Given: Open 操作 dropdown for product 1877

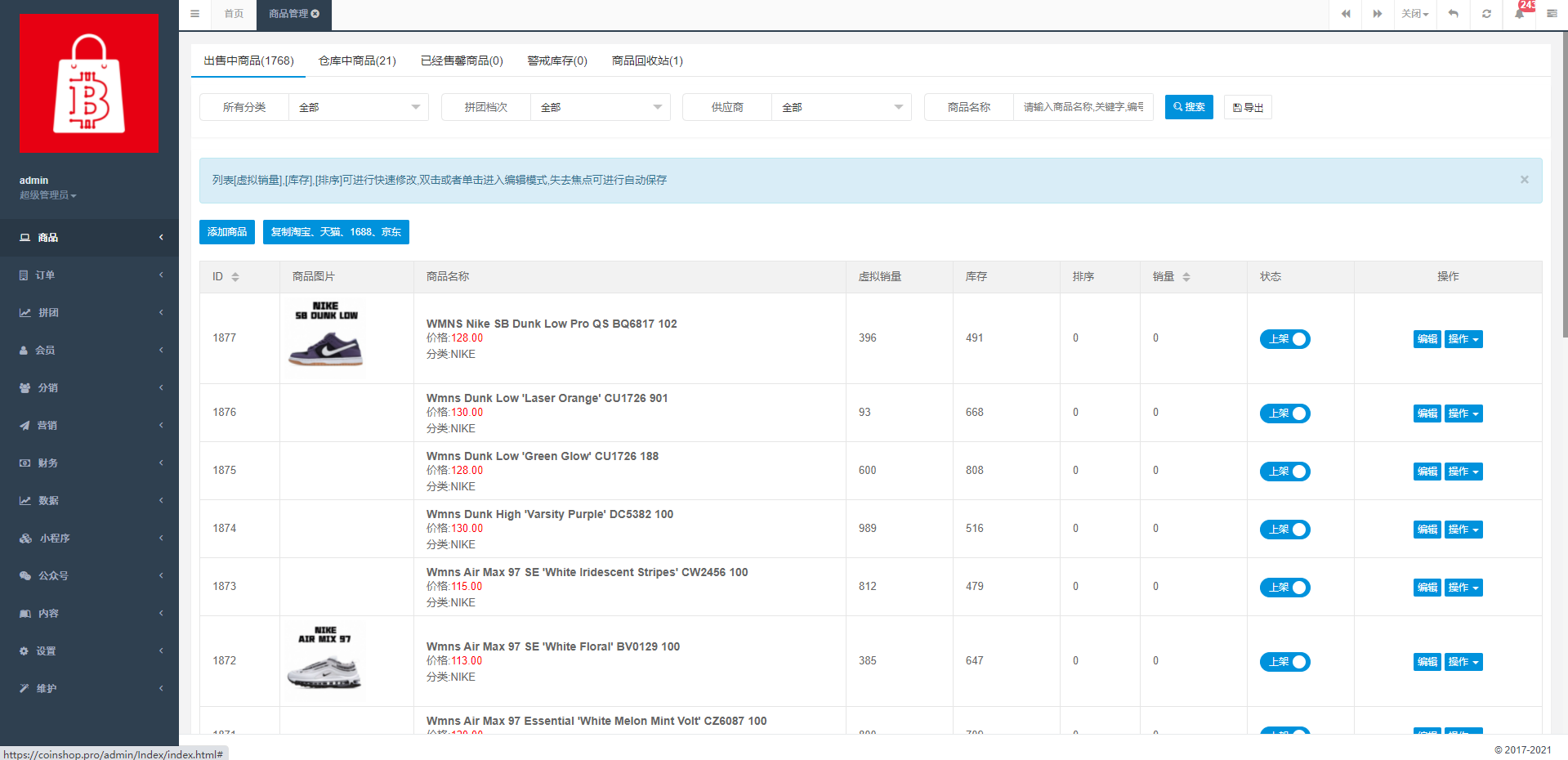Looking at the screenshot, I should coord(1463,339).
